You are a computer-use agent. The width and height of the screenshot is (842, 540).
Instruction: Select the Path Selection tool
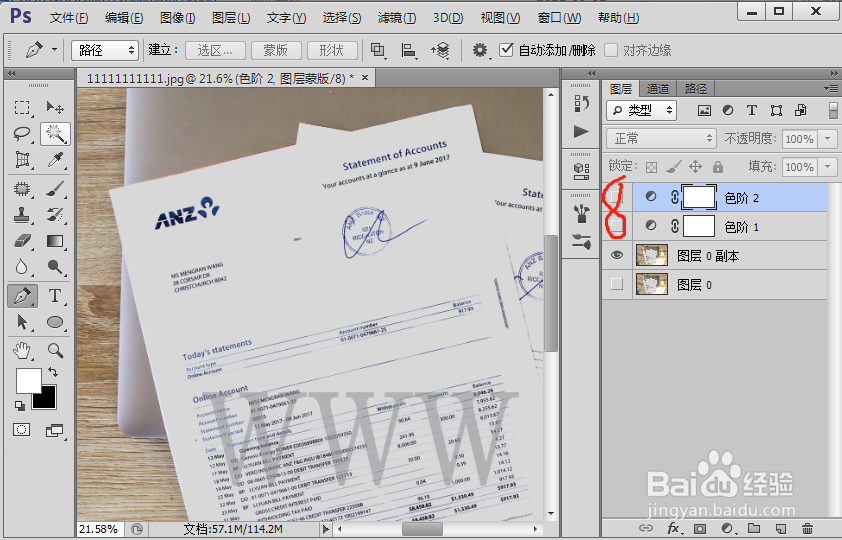coord(22,322)
